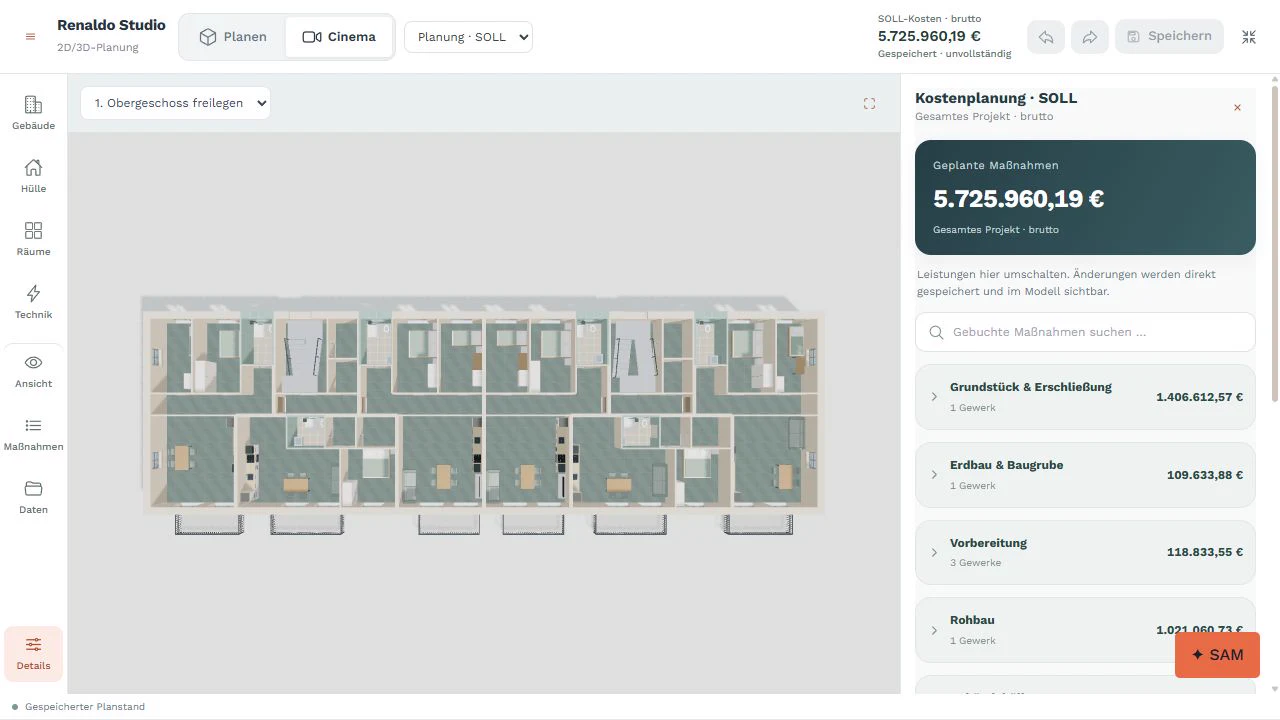Expand the Vorbereitung cost group
The height and width of the screenshot is (720, 1280).
(1085, 552)
